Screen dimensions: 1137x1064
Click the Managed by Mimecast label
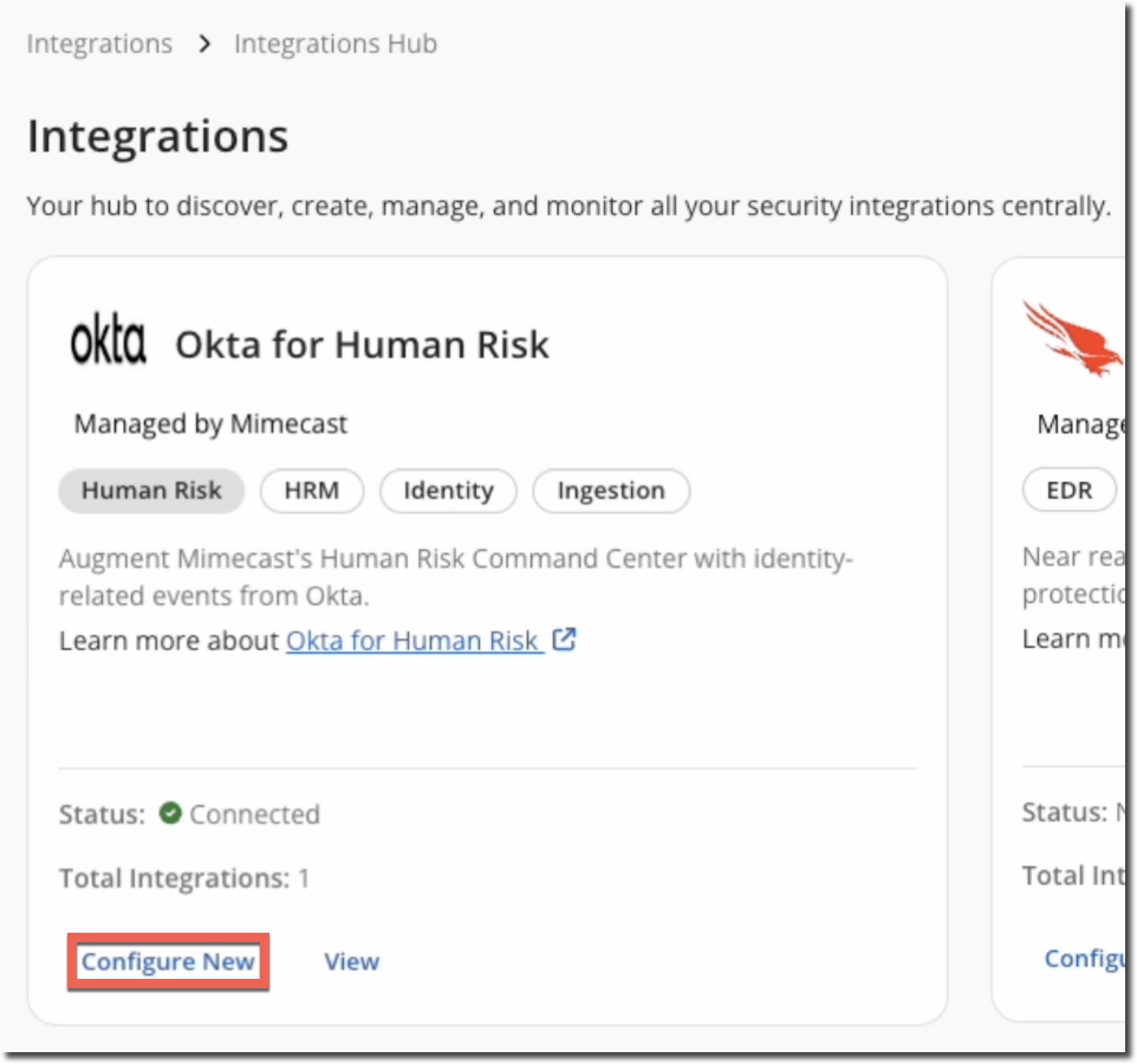click(x=210, y=423)
